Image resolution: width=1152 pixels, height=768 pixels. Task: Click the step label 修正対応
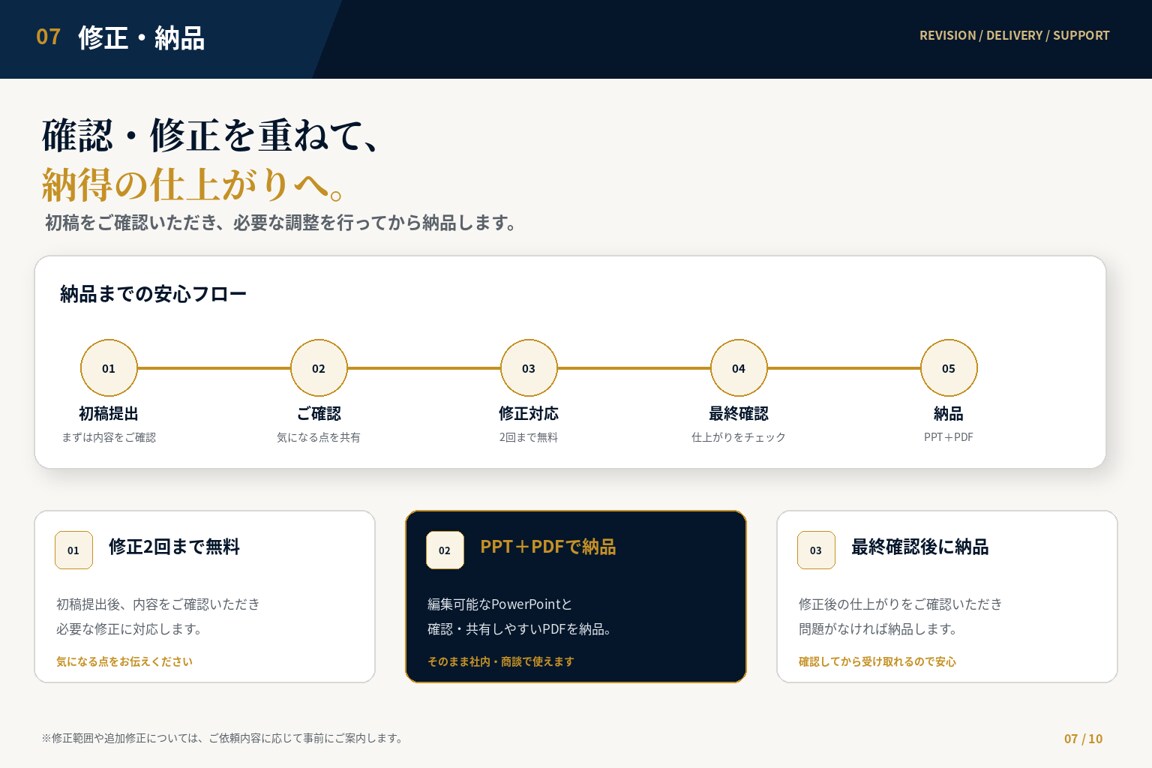pyautogui.click(x=529, y=414)
